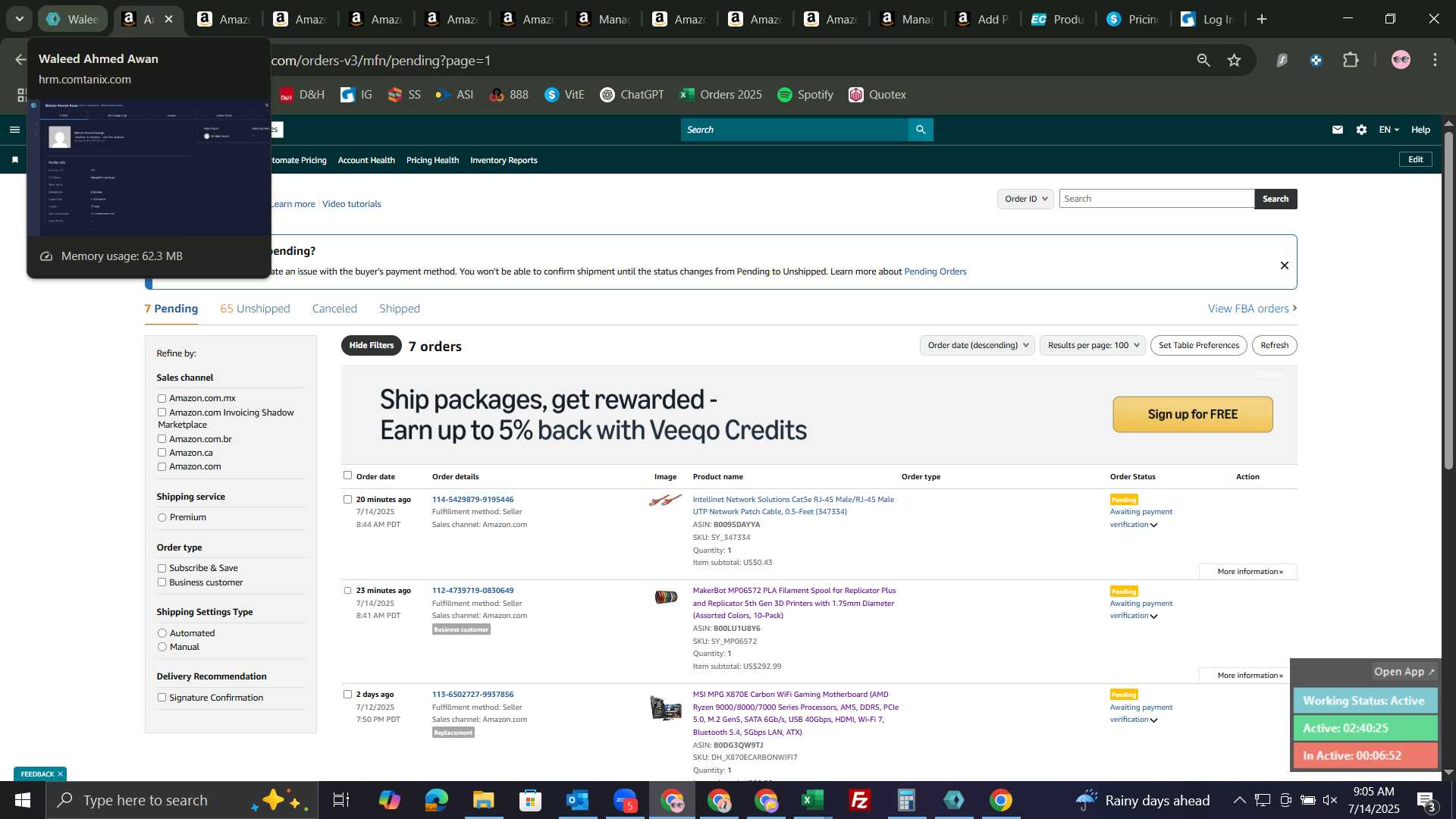This screenshot has height=819, width=1456.
Task: Select Automated shipping settings radio
Action: tap(162, 633)
